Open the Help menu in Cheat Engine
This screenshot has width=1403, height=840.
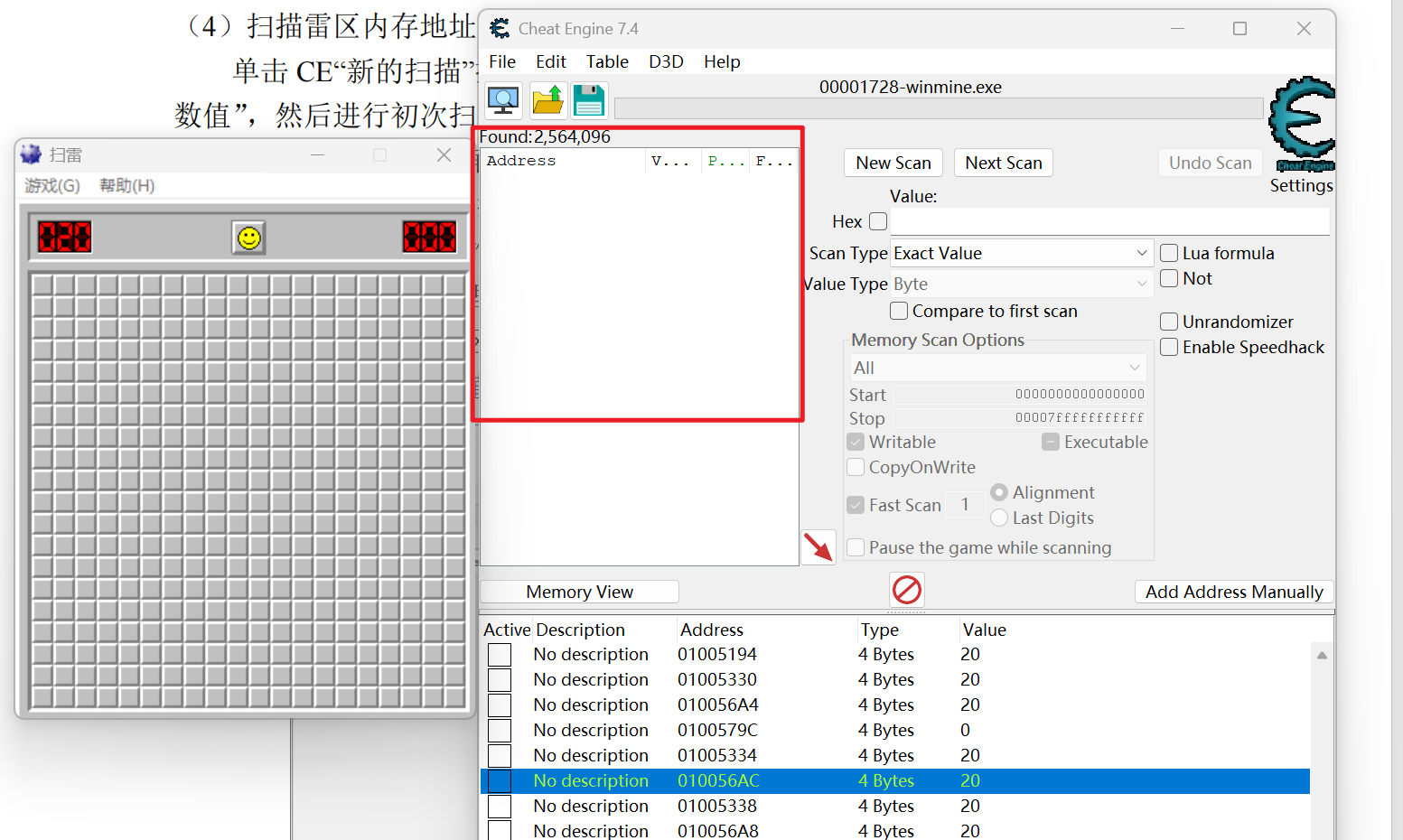(x=722, y=61)
